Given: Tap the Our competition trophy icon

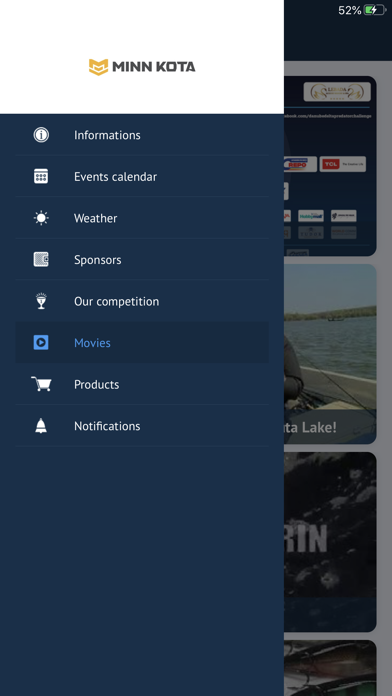Looking at the screenshot, I should pos(41,301).
